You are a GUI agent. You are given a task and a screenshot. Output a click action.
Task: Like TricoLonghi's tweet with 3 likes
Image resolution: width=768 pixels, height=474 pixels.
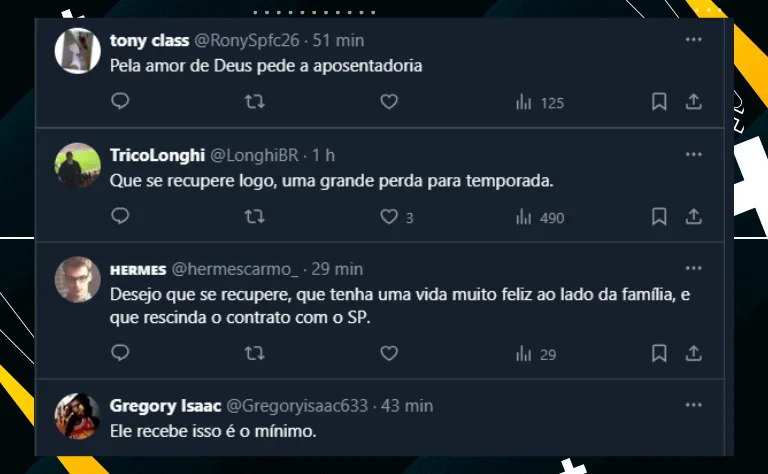point(390,216)
